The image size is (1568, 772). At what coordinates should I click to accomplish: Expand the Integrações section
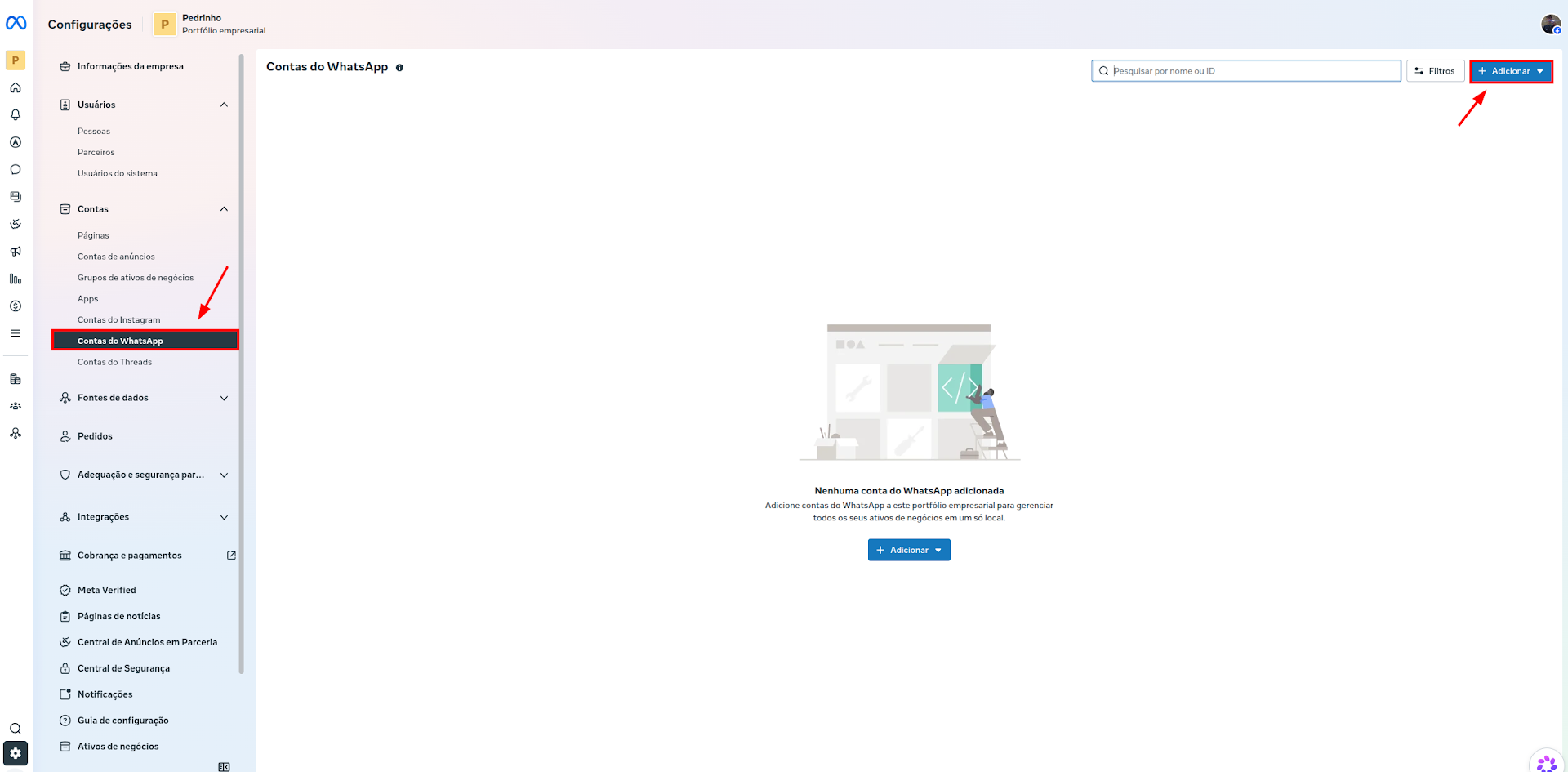coord(224,517)
